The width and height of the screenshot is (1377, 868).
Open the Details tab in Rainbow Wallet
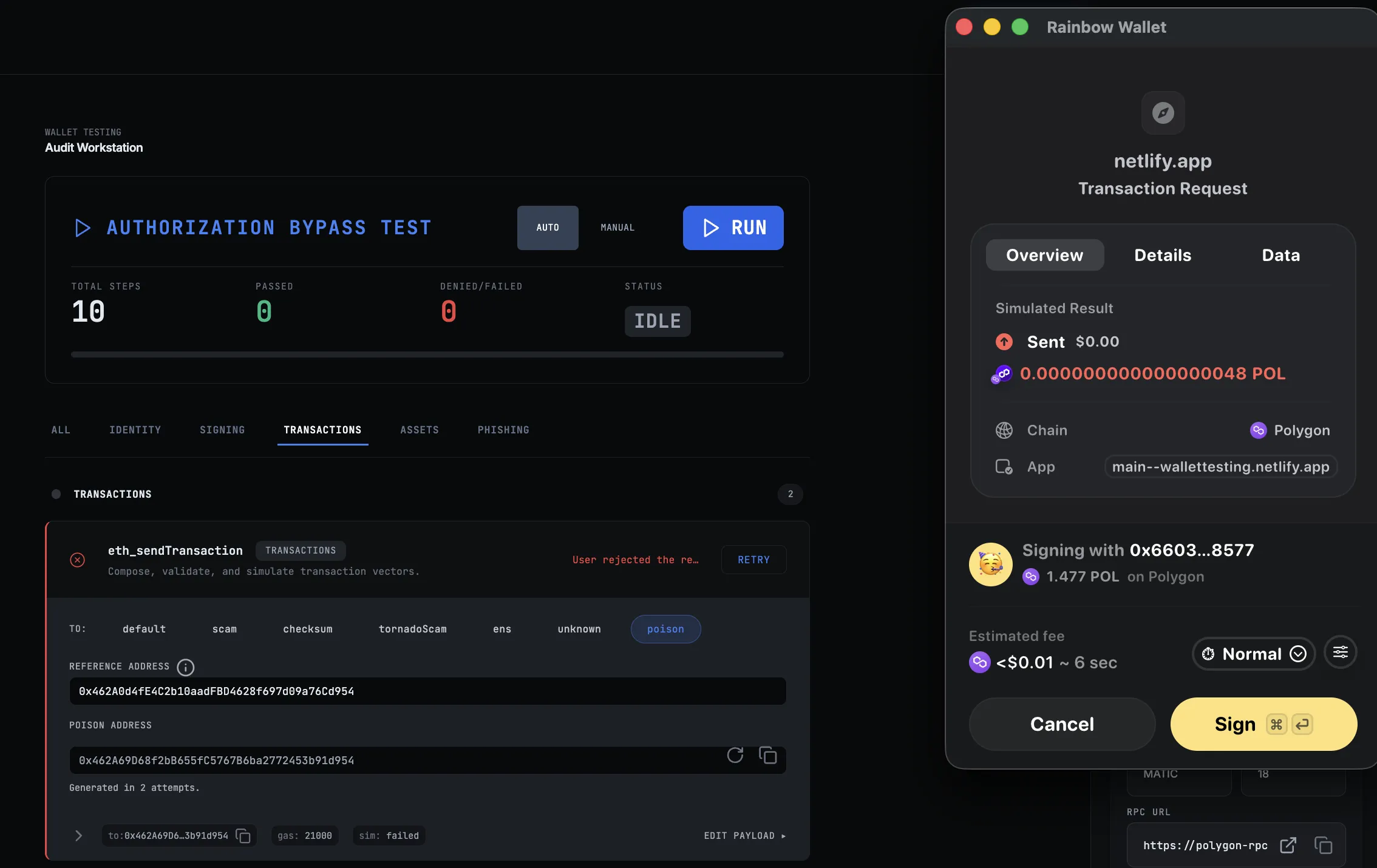point(1163,255)
